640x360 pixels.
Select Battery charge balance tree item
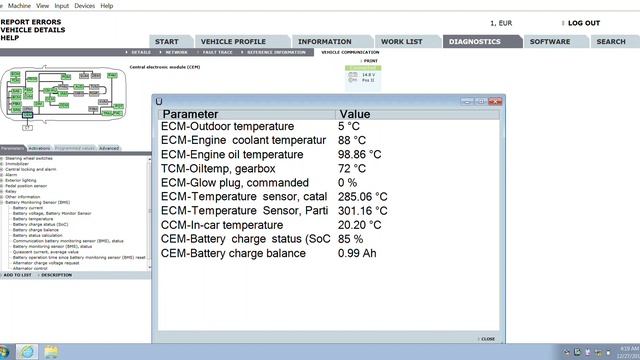tap(36, 230)
